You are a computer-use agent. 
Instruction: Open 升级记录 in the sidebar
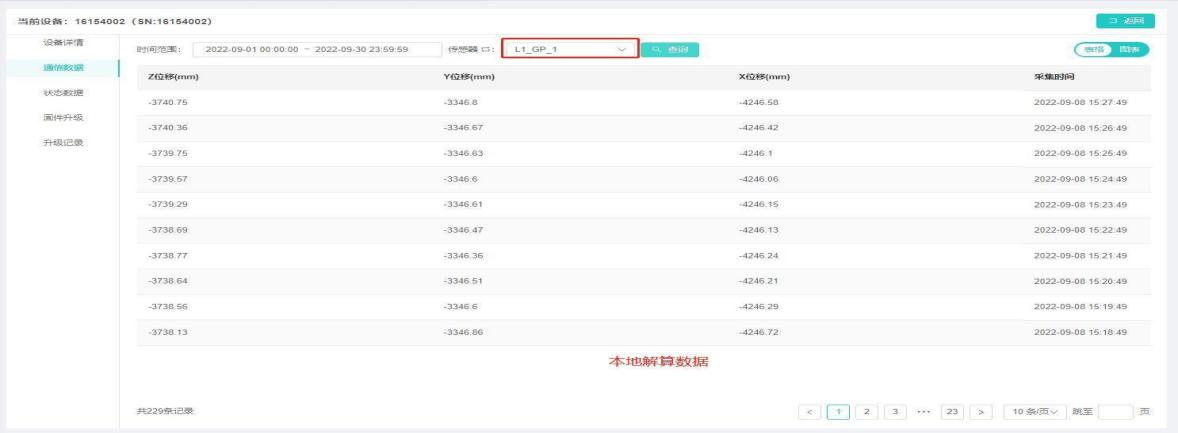click(x=69, y=142)
